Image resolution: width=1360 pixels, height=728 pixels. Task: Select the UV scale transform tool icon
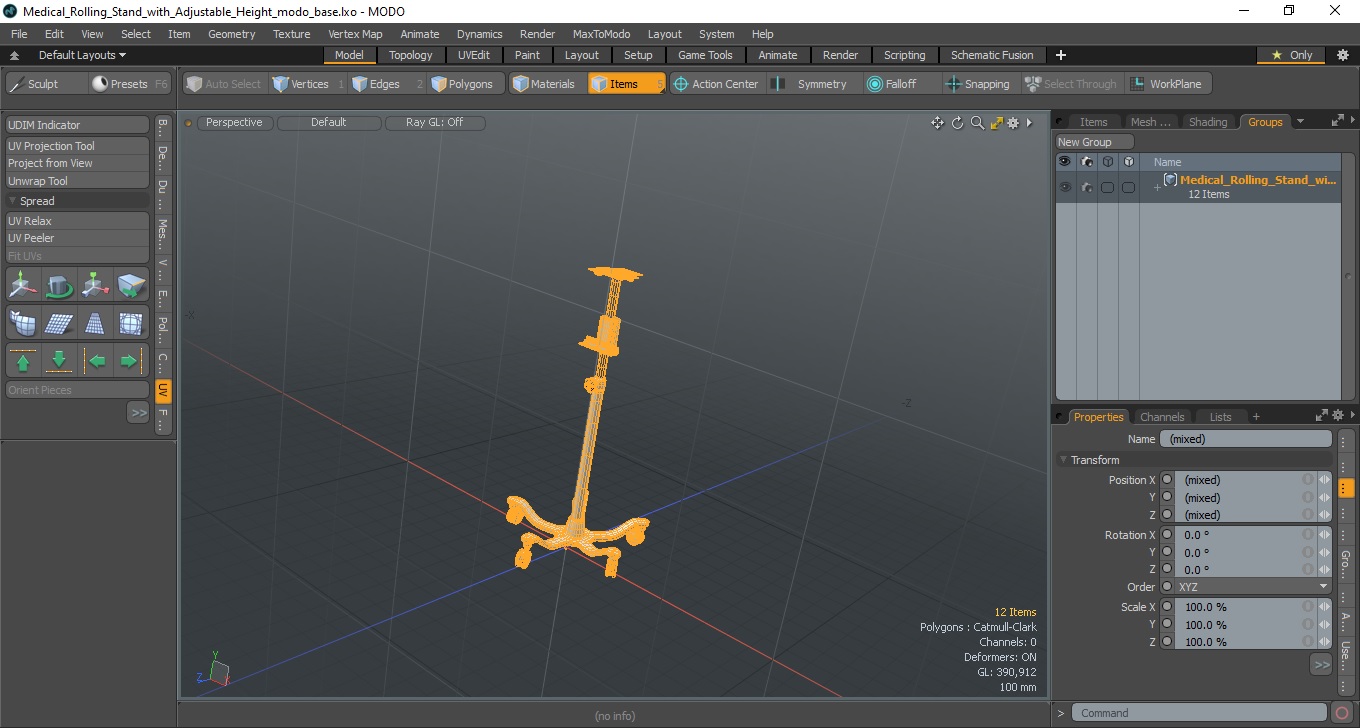coord(96,287)
